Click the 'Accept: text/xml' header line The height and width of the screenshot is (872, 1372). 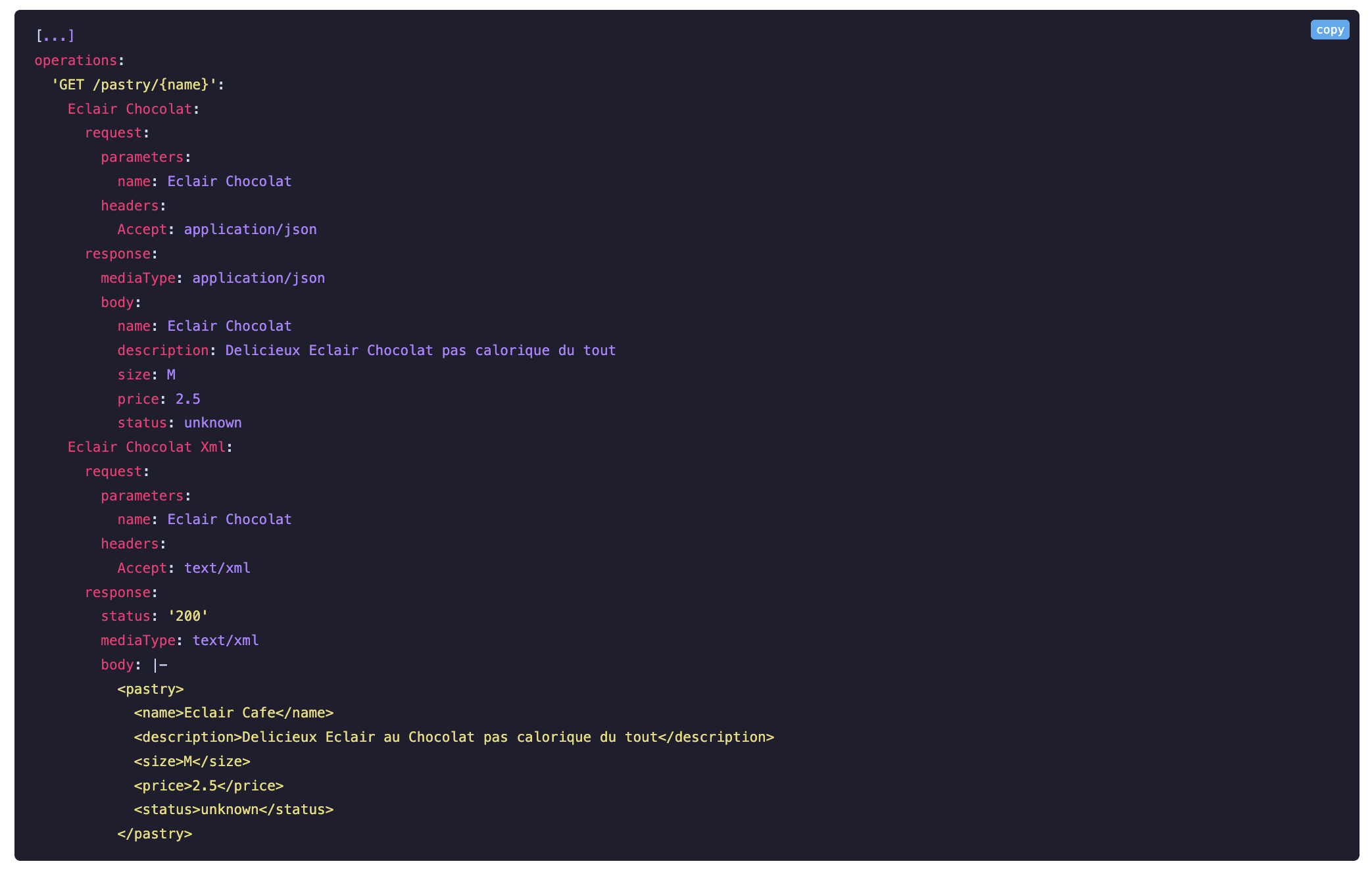click(x=184, y=568)
